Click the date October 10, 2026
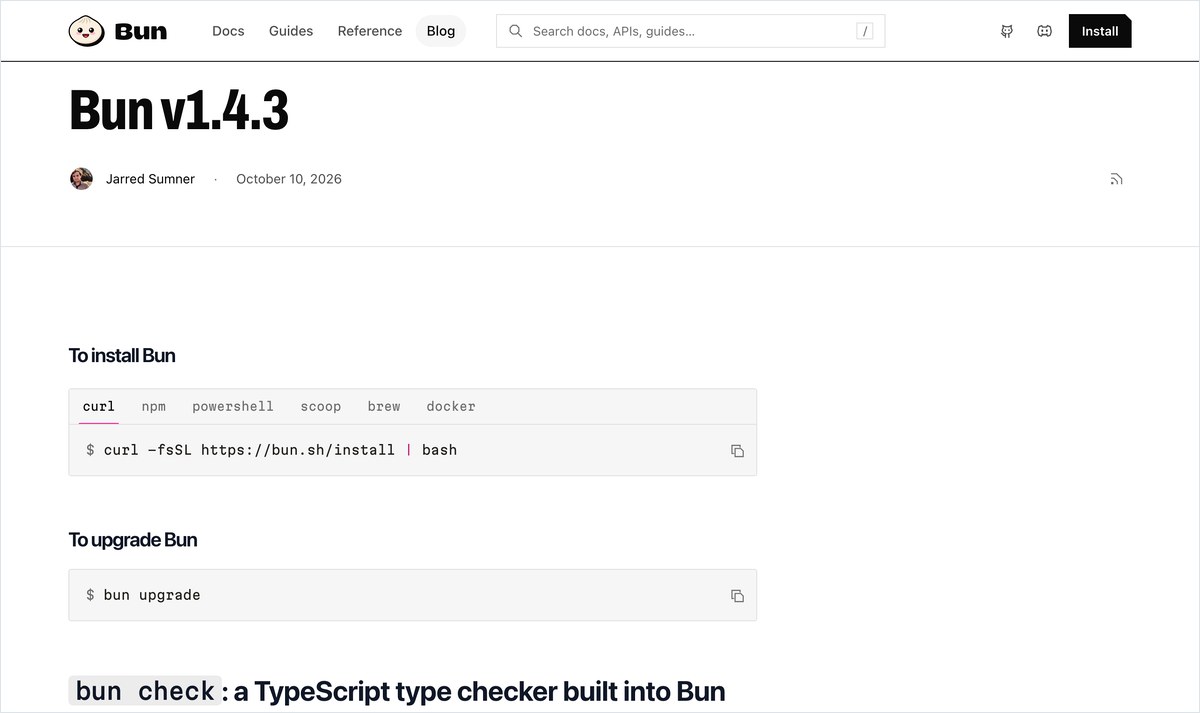The width and height of the screenshot is (1200, 713). pyautogui.click(x=289, y=179)
